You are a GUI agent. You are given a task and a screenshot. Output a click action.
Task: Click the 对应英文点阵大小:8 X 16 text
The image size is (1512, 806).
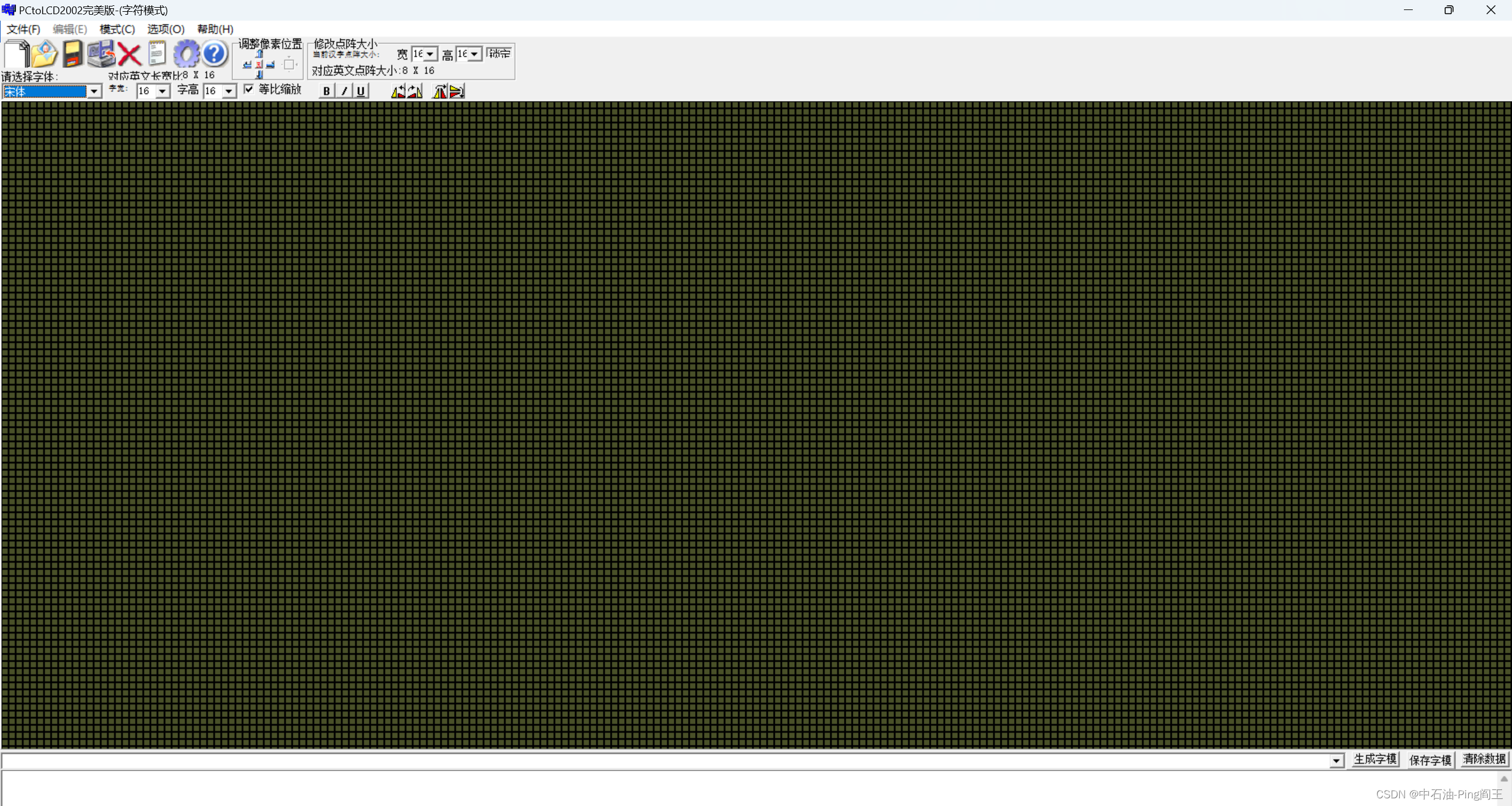point(373,71)
